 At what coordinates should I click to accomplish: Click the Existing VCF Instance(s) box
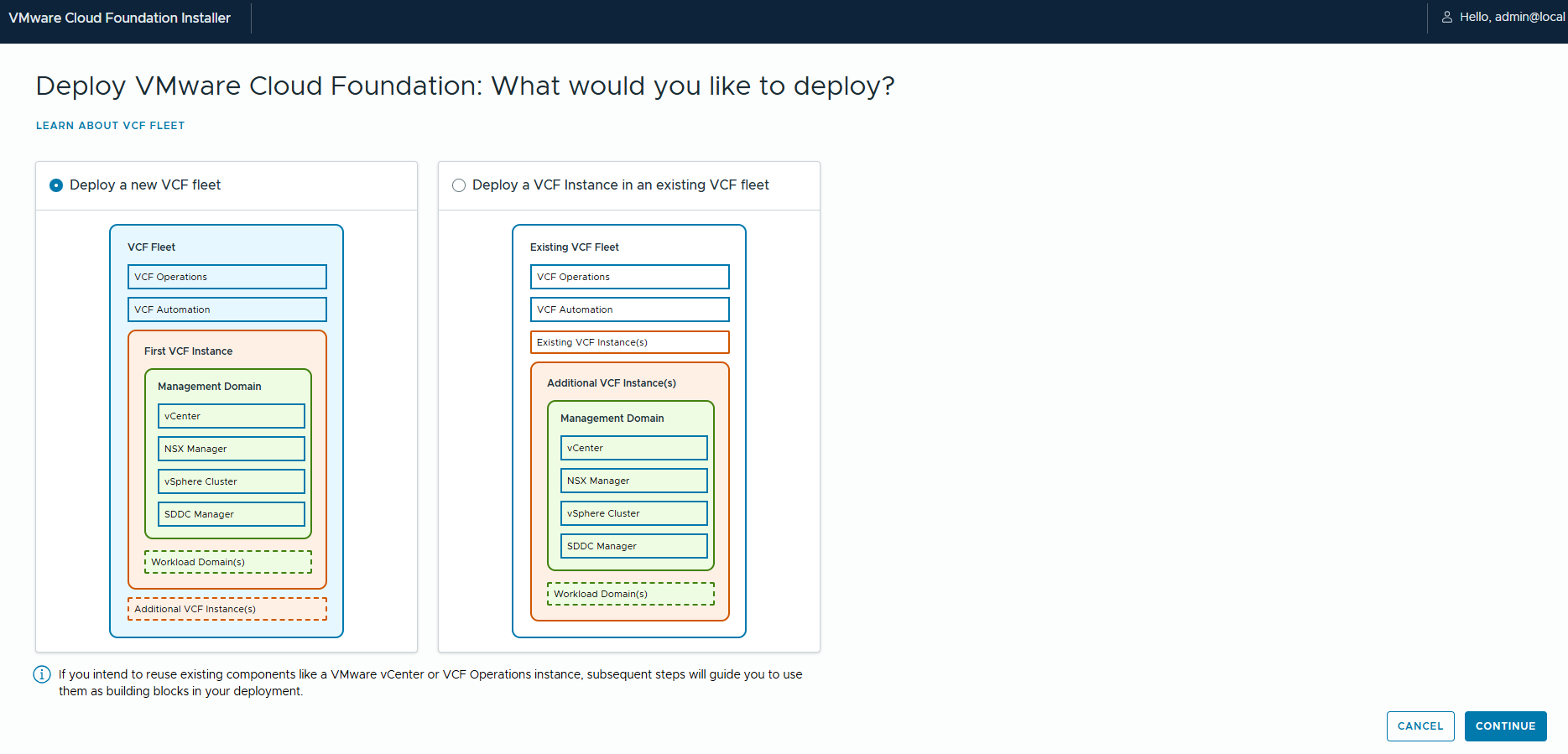click(629, 342)
